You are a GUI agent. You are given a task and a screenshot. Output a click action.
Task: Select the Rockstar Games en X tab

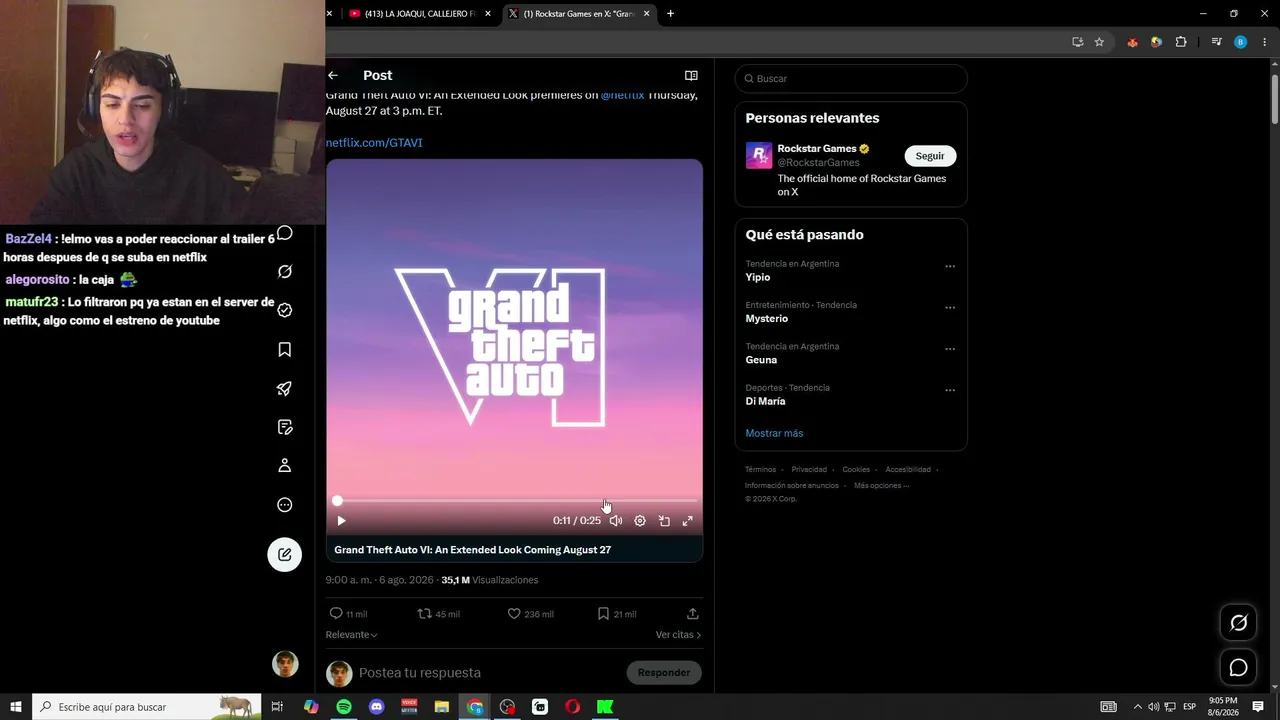(578, 14)
